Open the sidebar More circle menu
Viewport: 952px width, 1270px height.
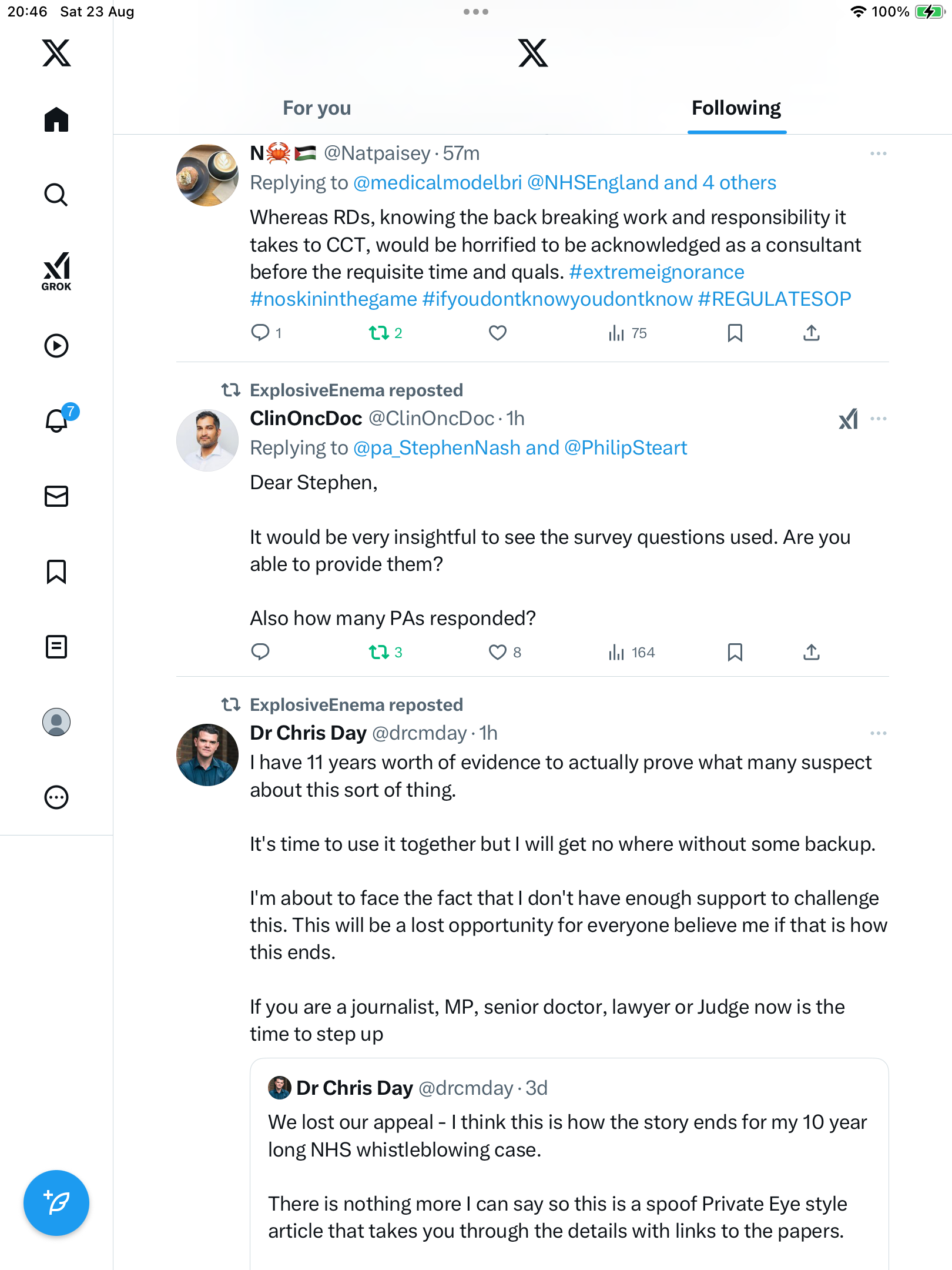pos(56,797)
